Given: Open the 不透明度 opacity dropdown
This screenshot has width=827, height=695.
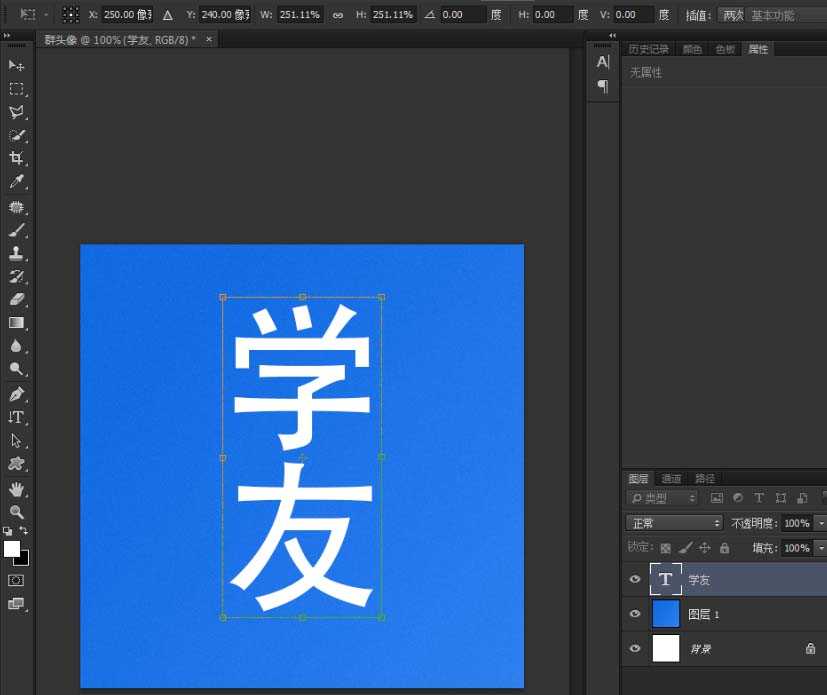Looking at the screenshot, I should [x=820, y=523].
